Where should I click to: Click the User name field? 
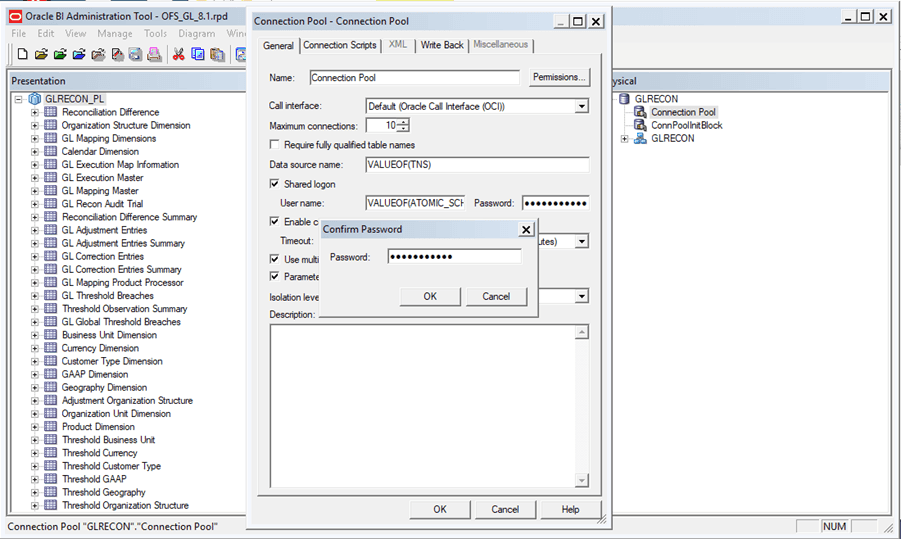tap(415, 203)
